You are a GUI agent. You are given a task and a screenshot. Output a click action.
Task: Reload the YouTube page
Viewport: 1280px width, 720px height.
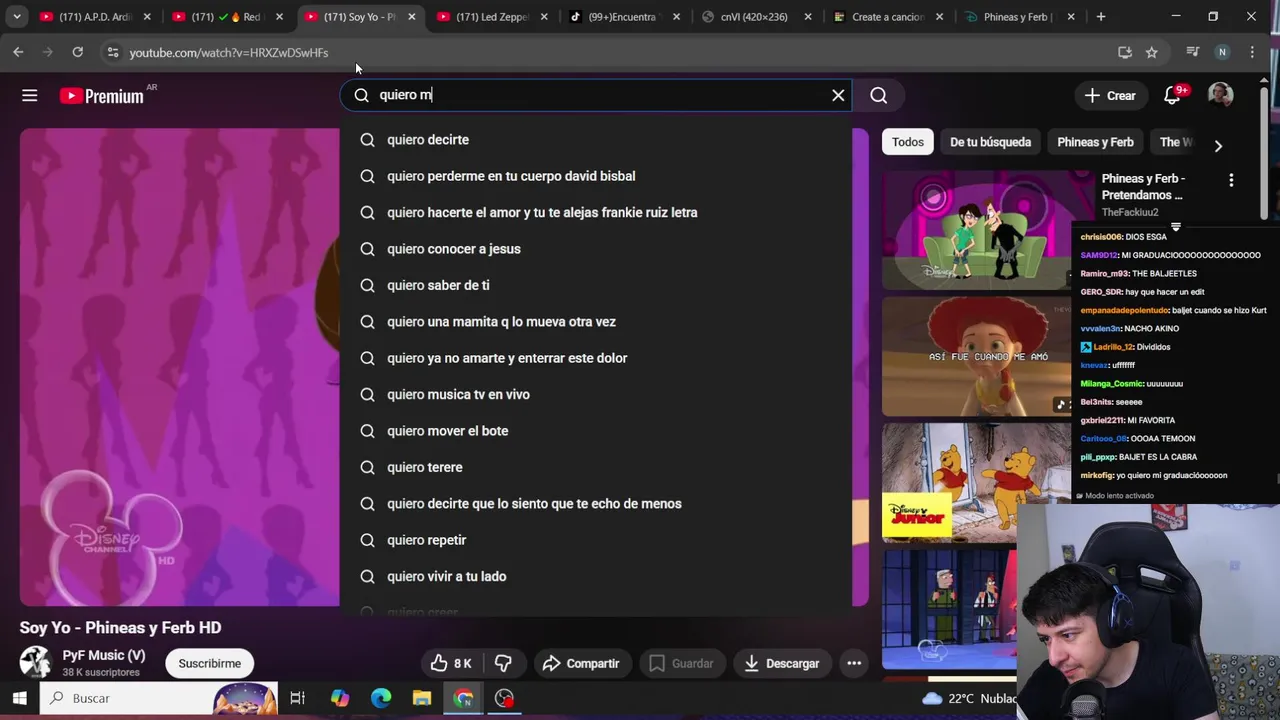click(x=77, y=52)
